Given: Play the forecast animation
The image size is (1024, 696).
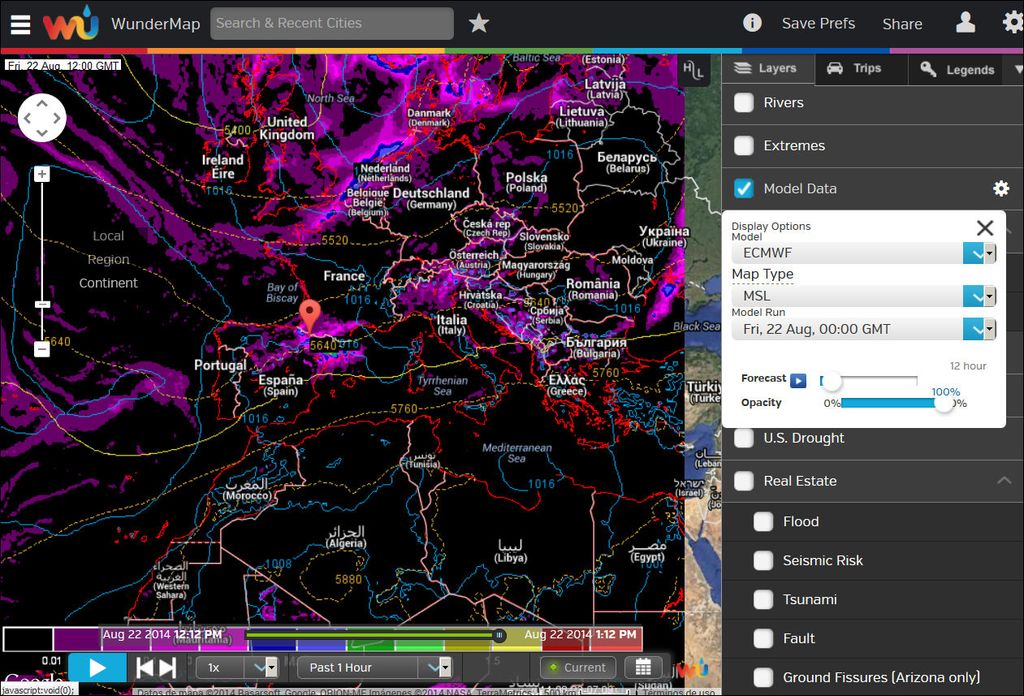Looking at the screenshot, I should point(798,380).
